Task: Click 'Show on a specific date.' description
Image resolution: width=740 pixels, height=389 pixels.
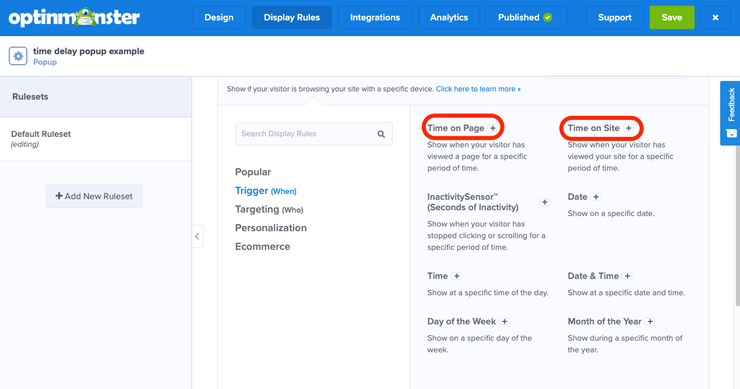Action: click(x=611, y=213)
